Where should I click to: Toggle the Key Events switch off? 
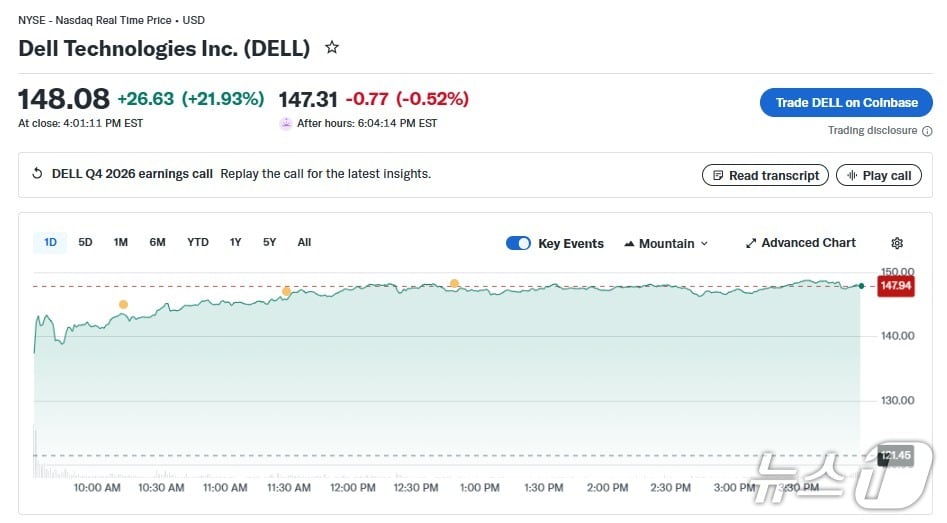pos(518,243)
